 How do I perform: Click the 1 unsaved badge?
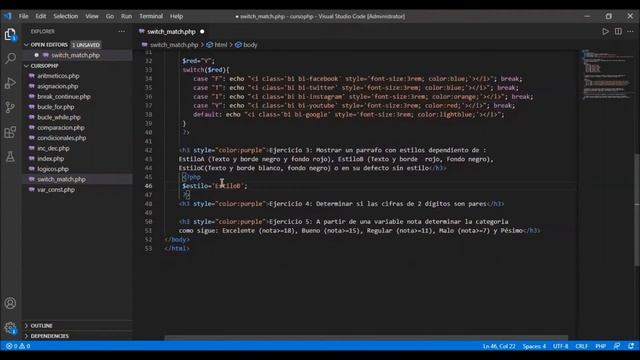click(x=86, y=44)
